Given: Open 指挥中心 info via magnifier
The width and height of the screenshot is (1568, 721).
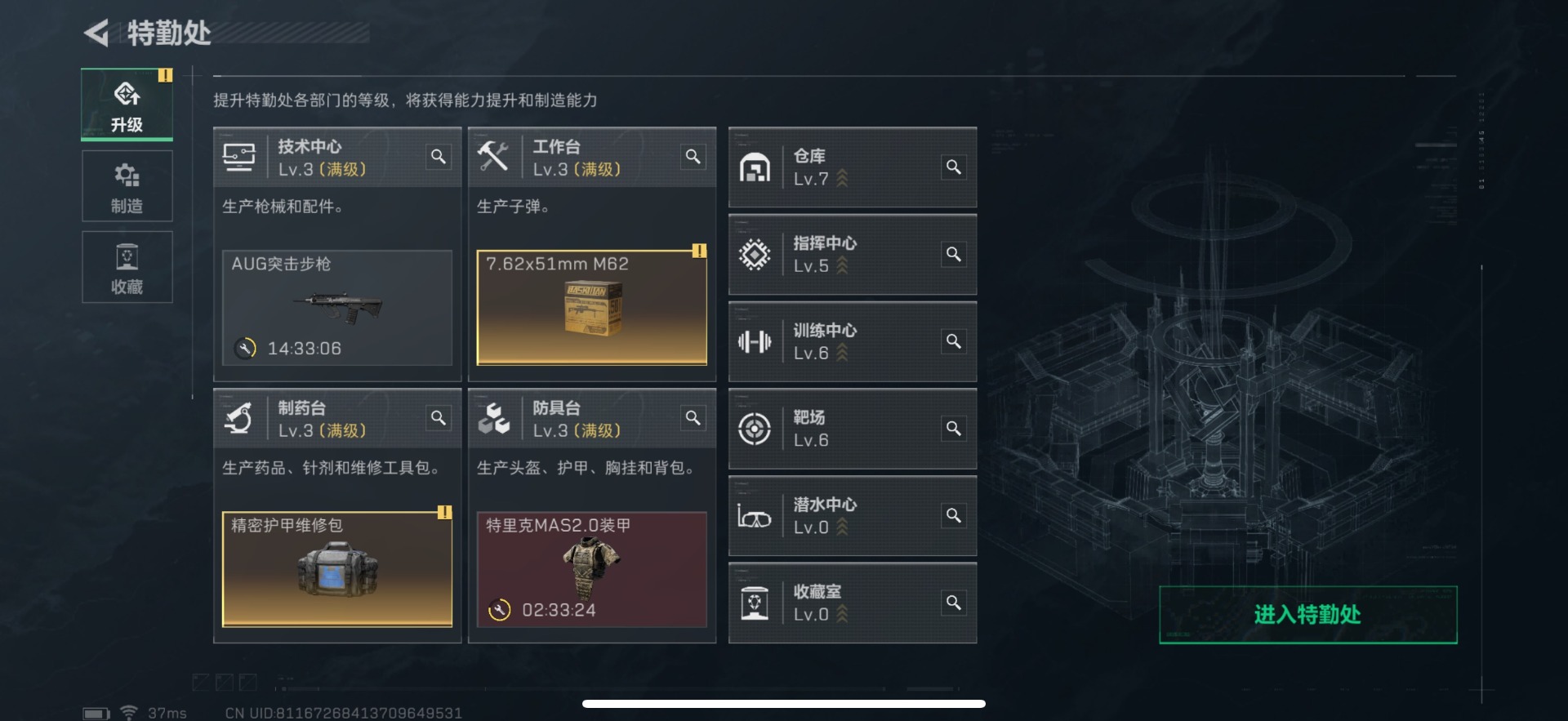Looking at the screenshot, I should click(x=953, y=255).
